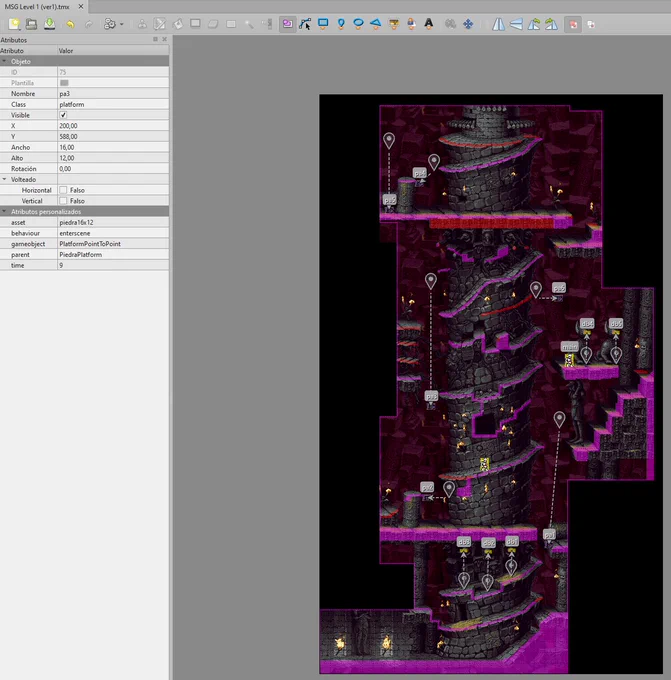671x680 pixels.
Task: Select the Insert Text tool
Action: [429, 24]
